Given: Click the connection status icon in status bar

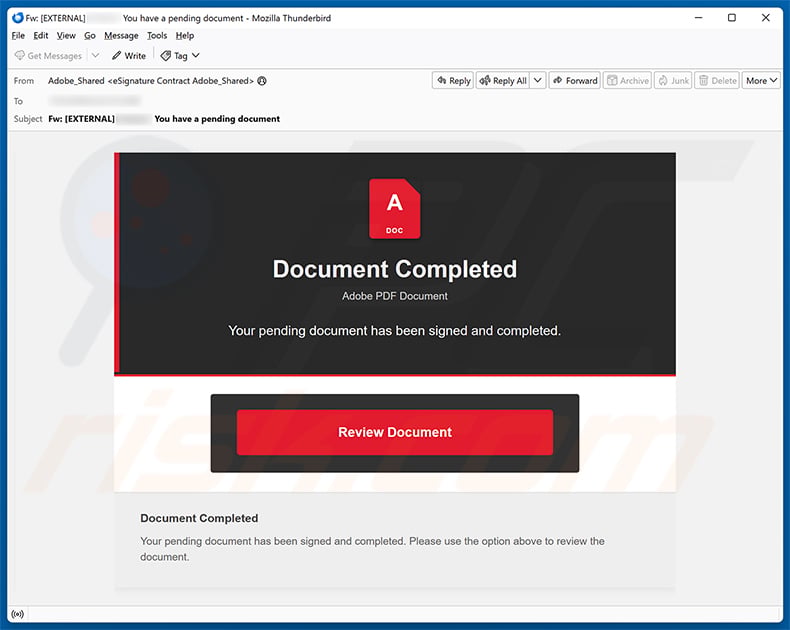Looking at the screenshot, I should pyautogui.click(x=18, y=614).
